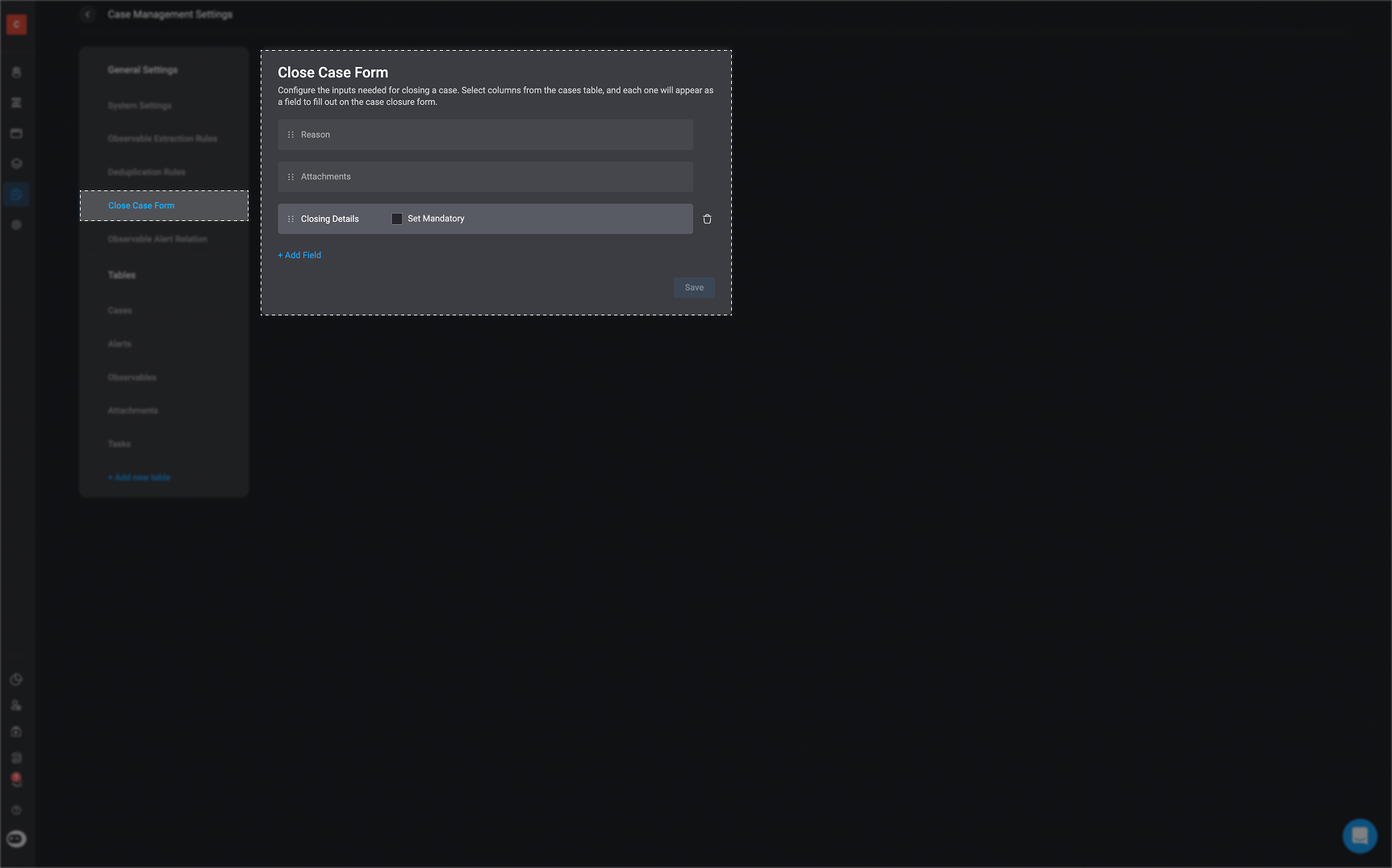This screenshot has height=868, width=1392.
Task: Open the play box icon in left rail
Action: pos(16,732)
